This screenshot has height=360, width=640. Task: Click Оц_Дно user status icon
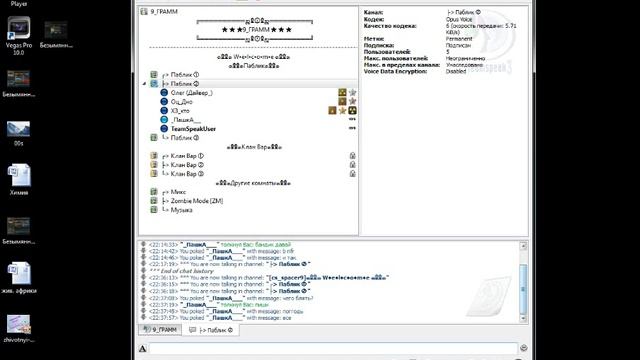[x=164, y=102]
